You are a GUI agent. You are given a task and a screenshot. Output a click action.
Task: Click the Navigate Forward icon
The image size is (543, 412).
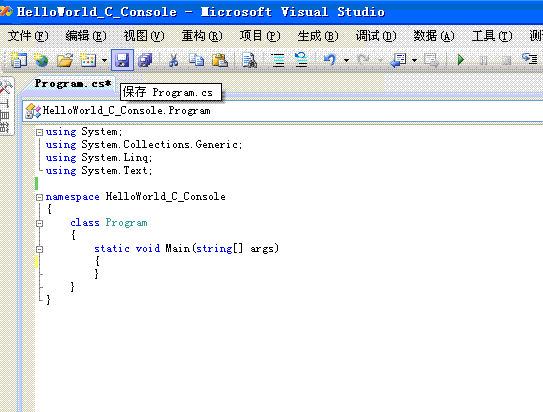431,60
